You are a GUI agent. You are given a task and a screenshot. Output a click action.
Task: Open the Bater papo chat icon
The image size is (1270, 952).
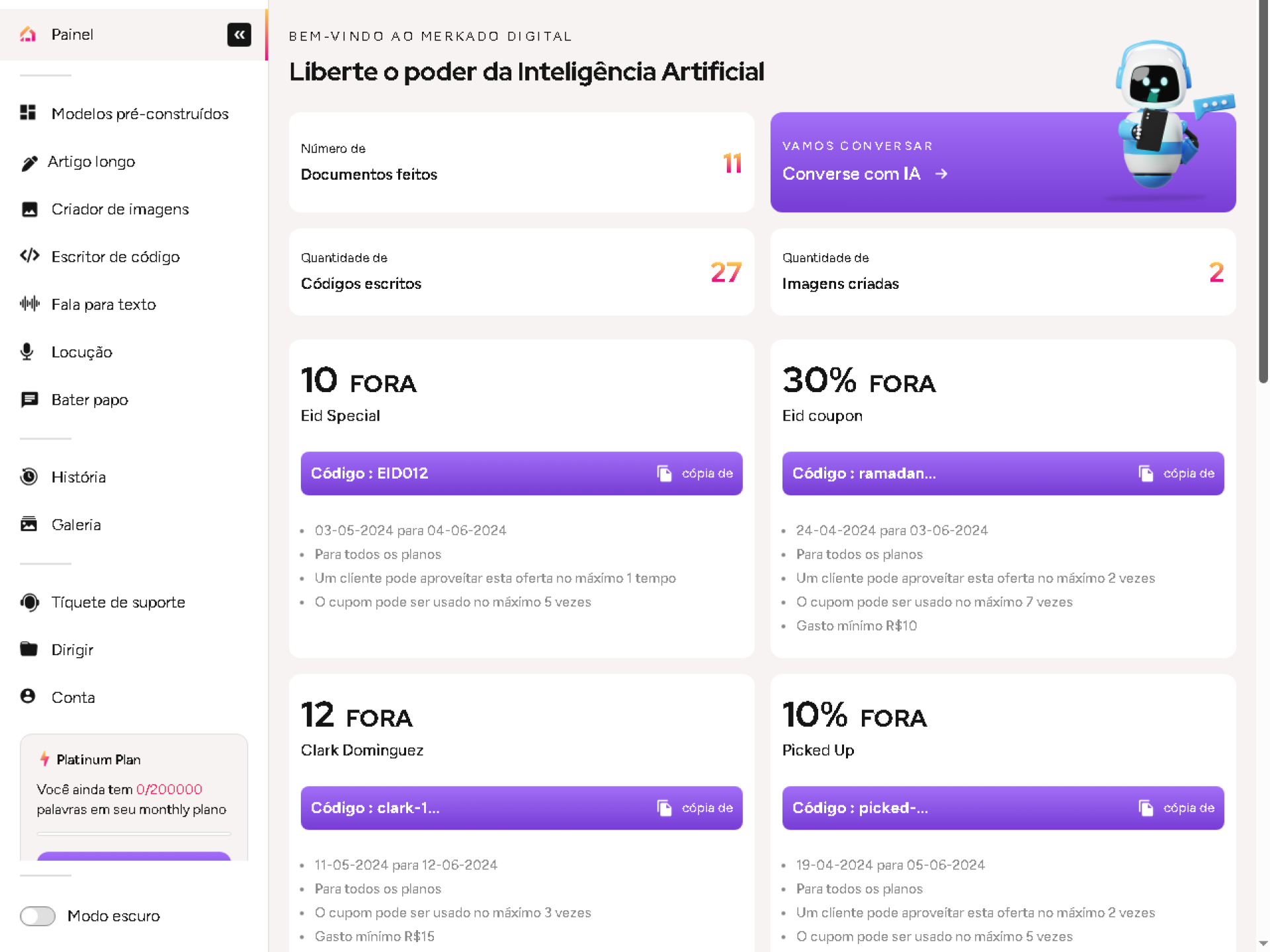(29, 400)
